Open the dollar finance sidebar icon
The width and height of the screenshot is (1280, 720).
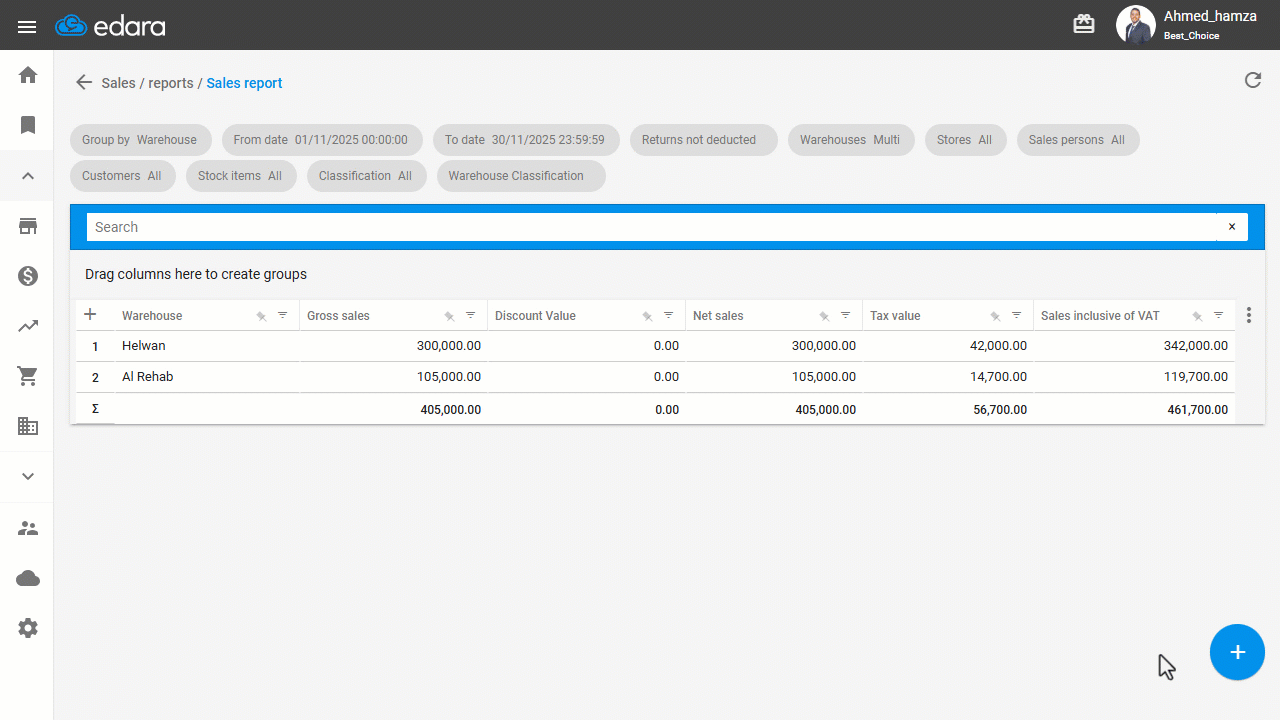click(28, 276)
